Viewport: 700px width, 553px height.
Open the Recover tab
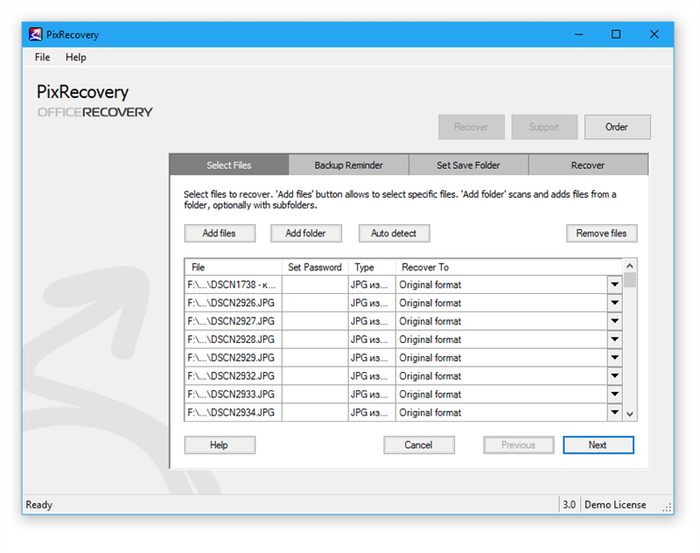click(x=587, y=165)
